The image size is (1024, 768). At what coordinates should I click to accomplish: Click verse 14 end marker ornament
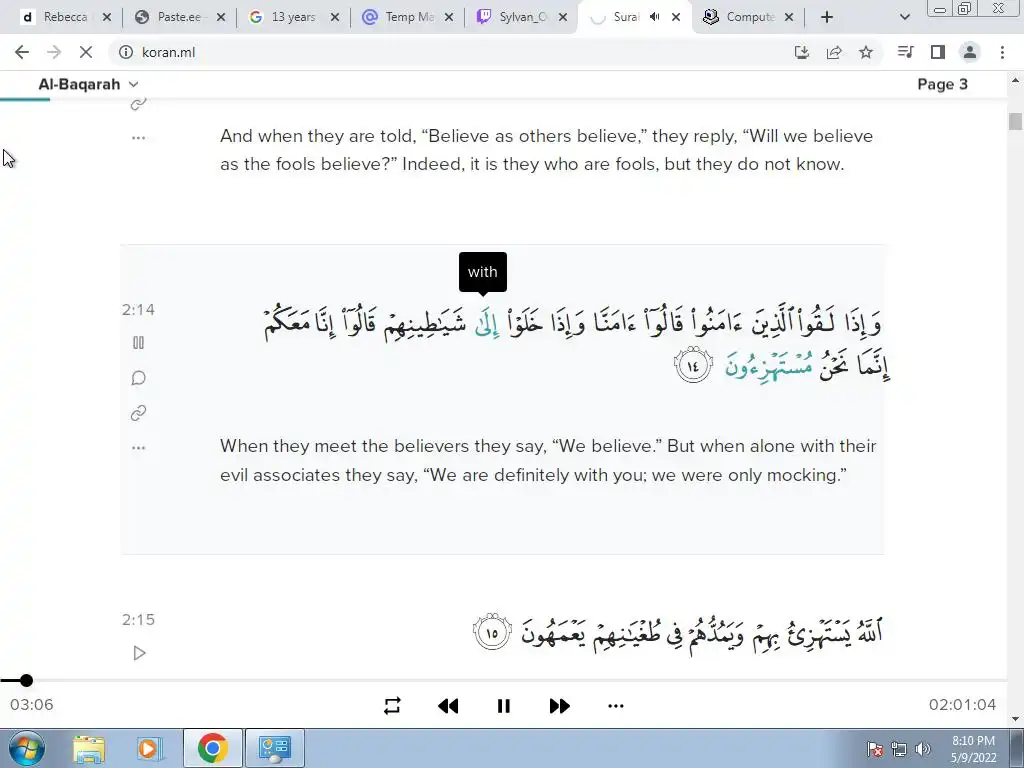pyautogui.click(x=693, y=366)
